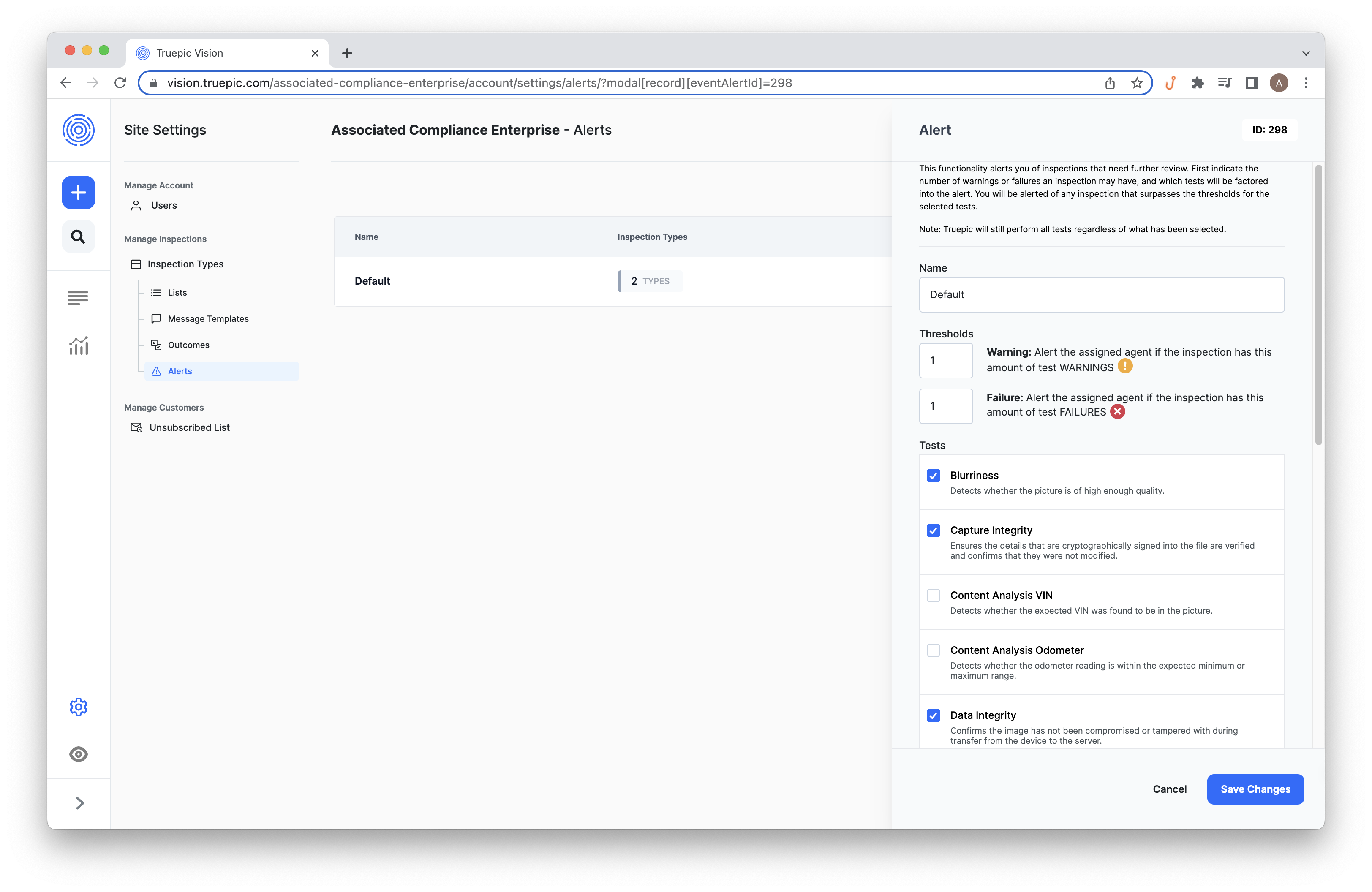This screenshot has height=892, width=1372.
Task: Enable the Content Analysis Odometer checkbox
Action: [x=933, y=650]
